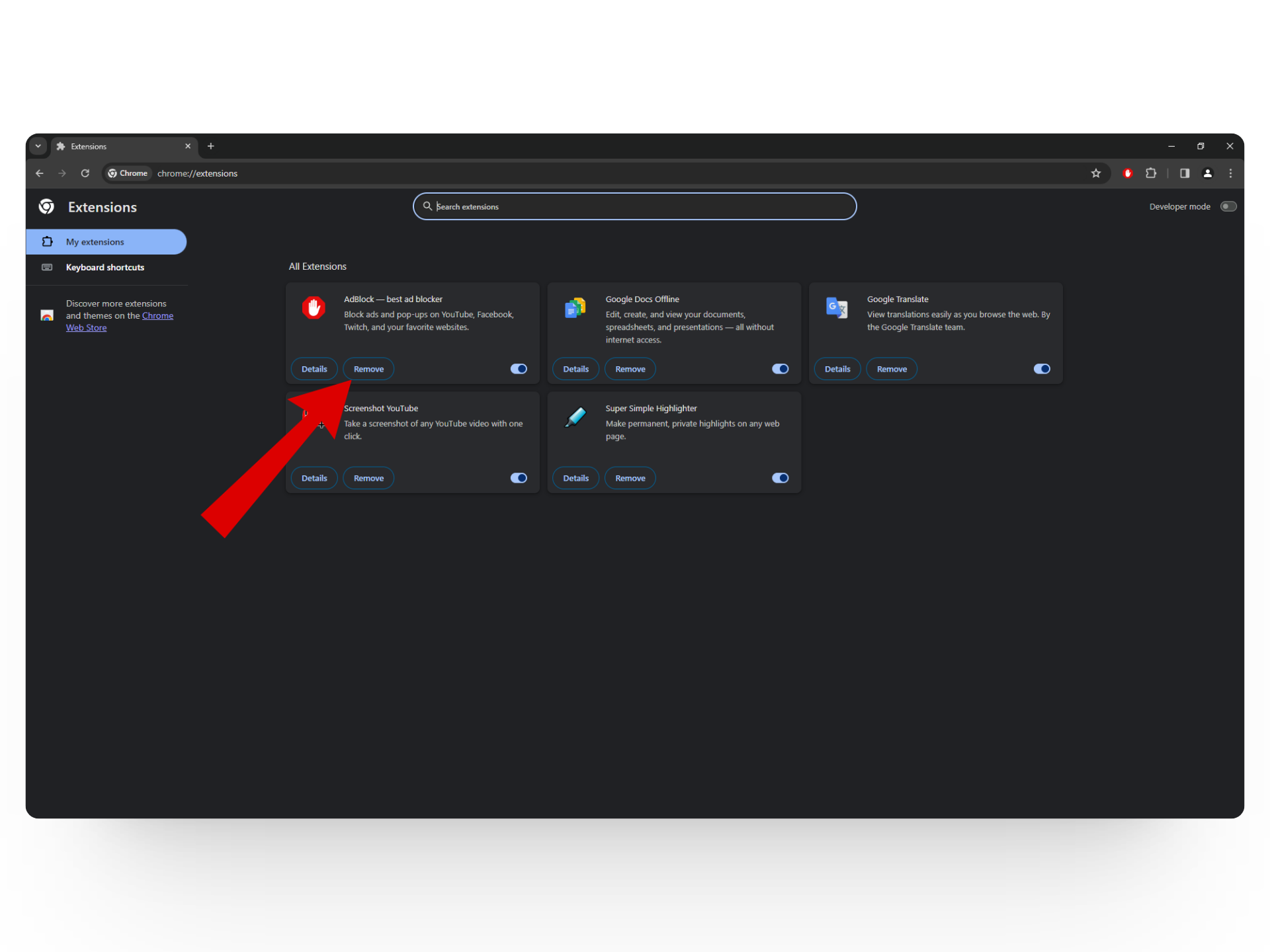
Task: Click the AdBlock icon in the toolbar
Action: coord(1128,173)
